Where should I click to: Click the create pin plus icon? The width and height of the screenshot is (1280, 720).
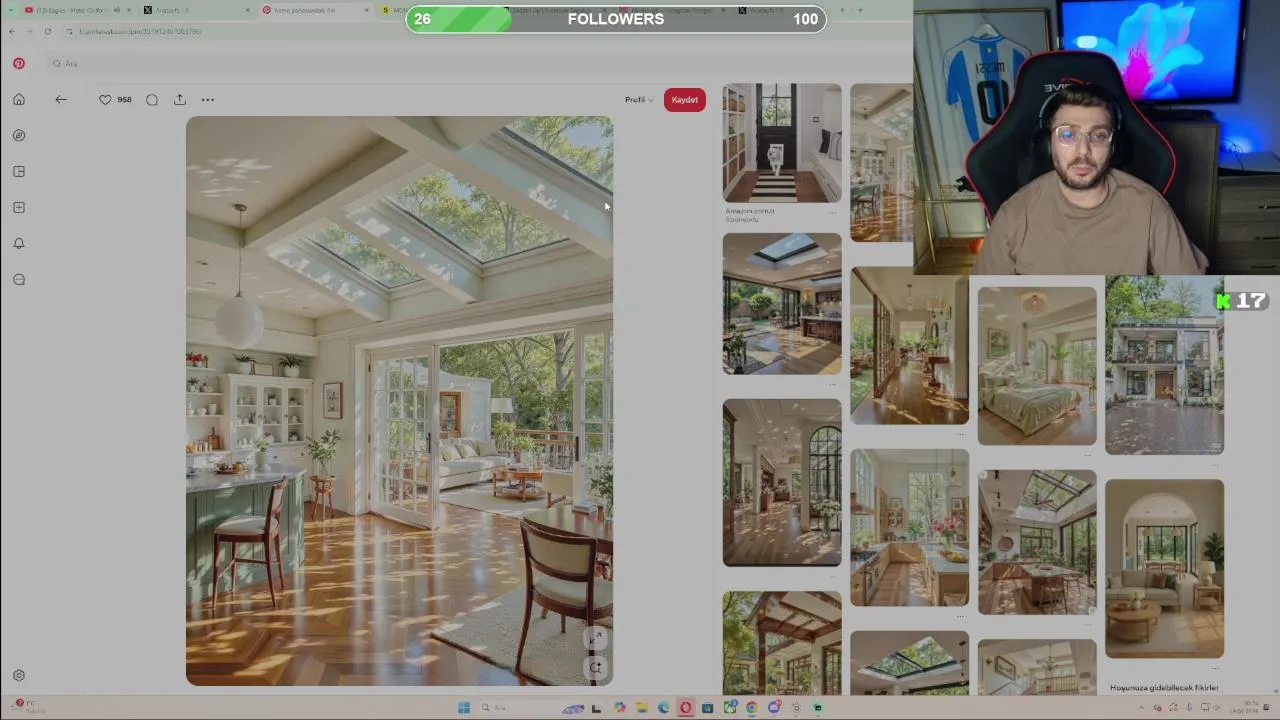(19, 207)
